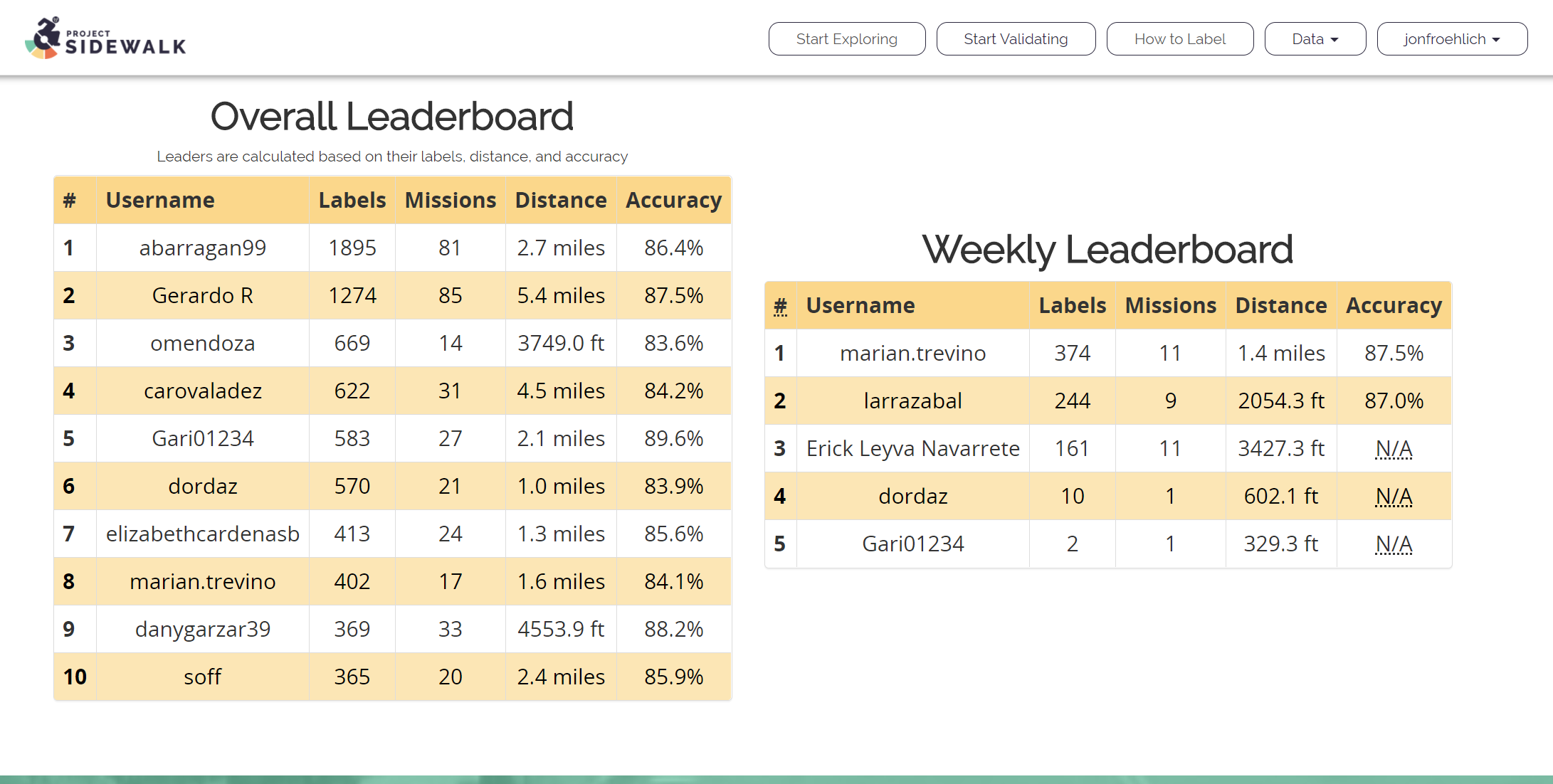The height and width of the screenshot is (784, 1553).
Task: Click weekly distance 602.1 ft
Action: [x=1281, y=497]
